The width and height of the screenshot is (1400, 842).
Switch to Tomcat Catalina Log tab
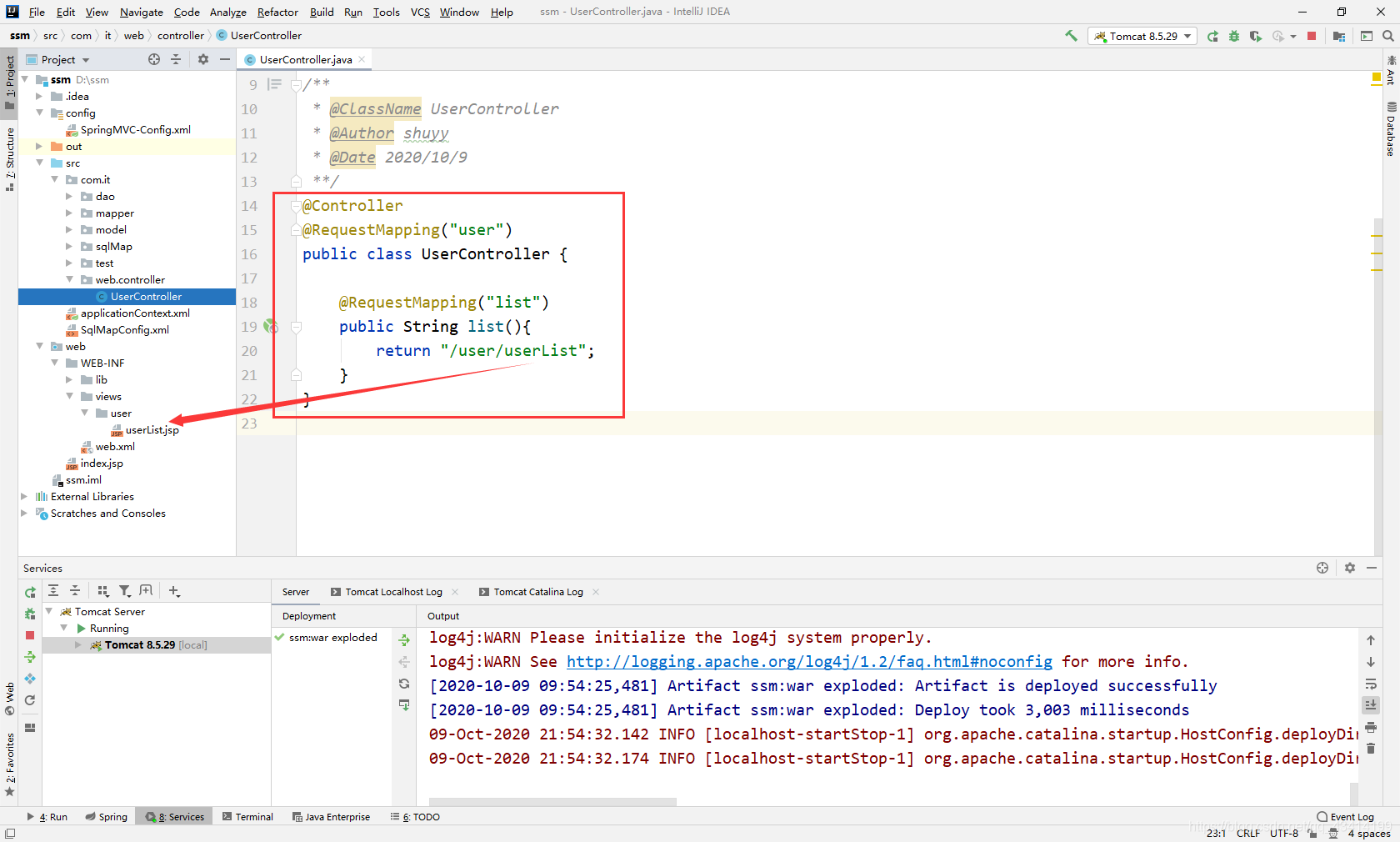click(x=537, y=592)
